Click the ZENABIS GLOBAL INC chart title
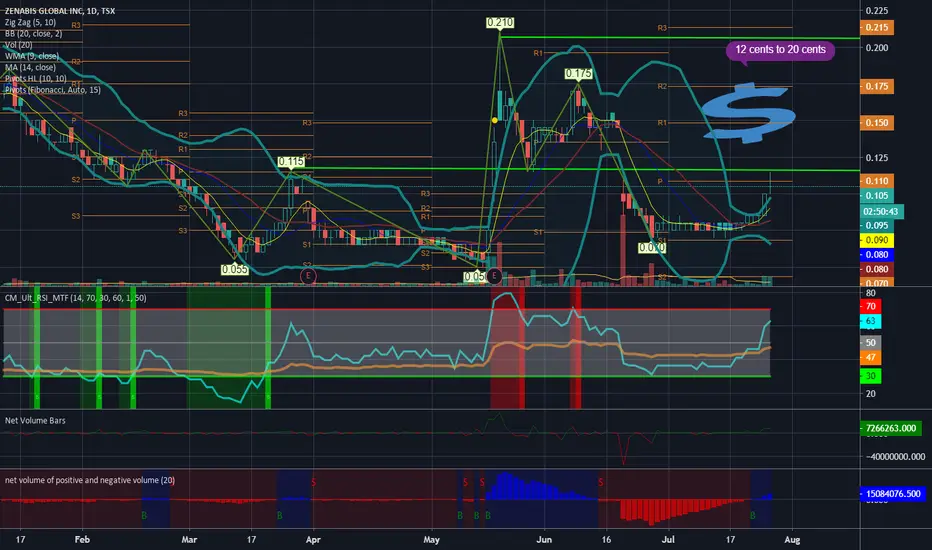Image resolution: width=932 pixels, height=550 pixels. [x=59, y=11]
